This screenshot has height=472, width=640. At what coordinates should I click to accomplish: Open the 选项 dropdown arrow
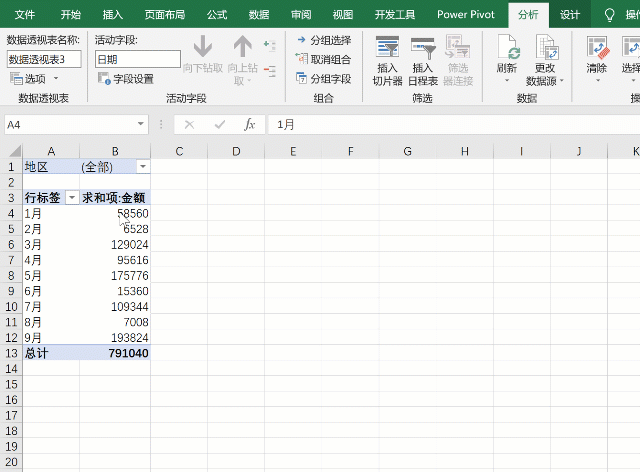click(x=56, y=78)
